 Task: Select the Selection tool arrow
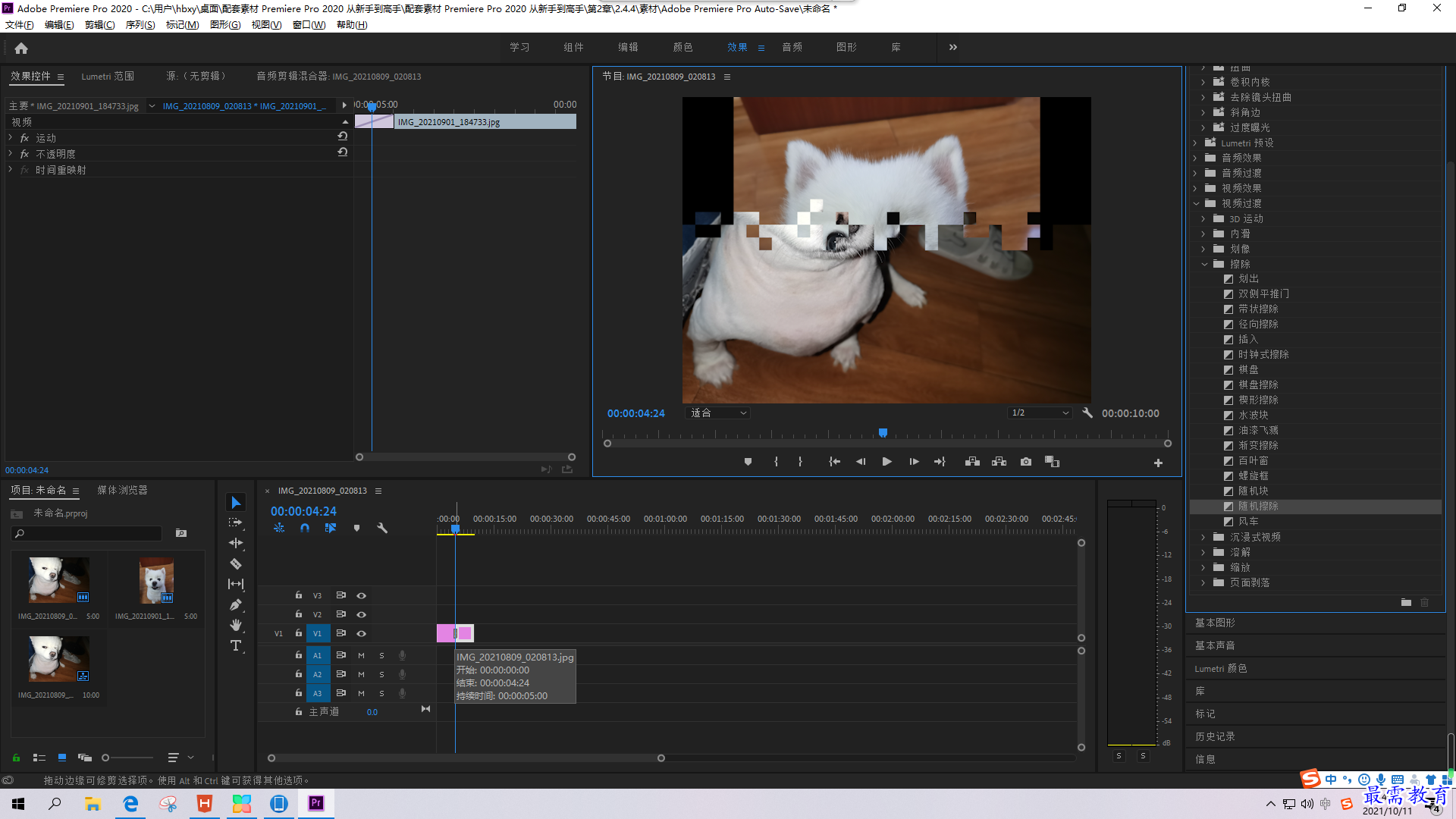[236, 503]
